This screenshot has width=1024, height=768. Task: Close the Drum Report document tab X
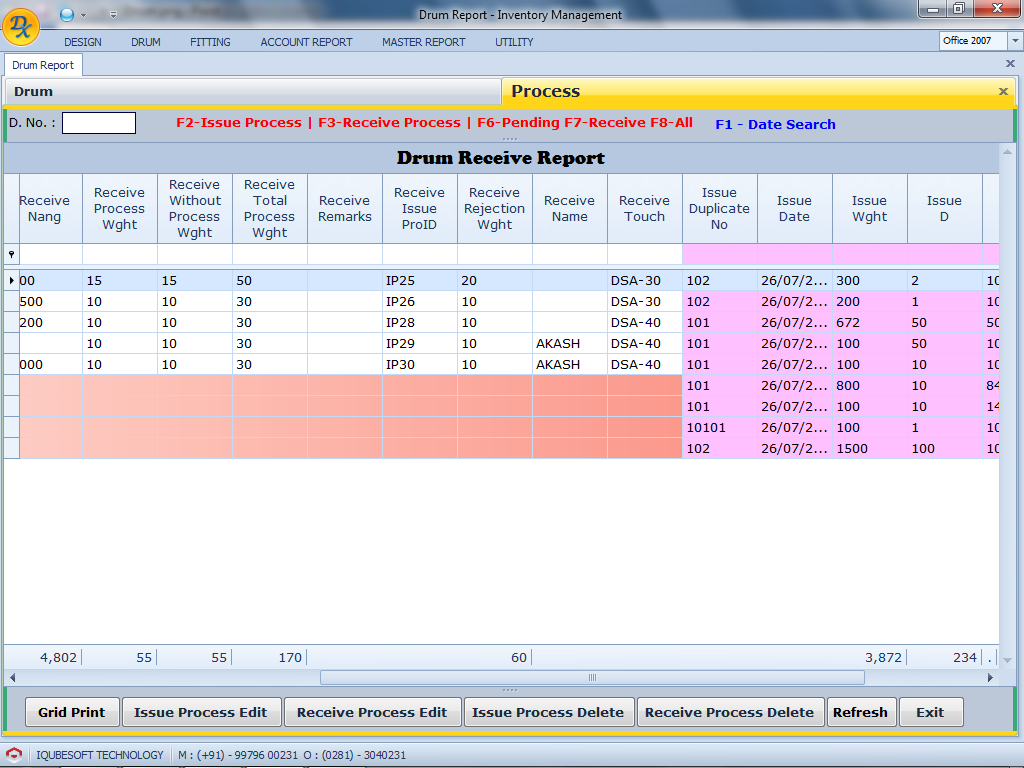tap(1010, 63)
